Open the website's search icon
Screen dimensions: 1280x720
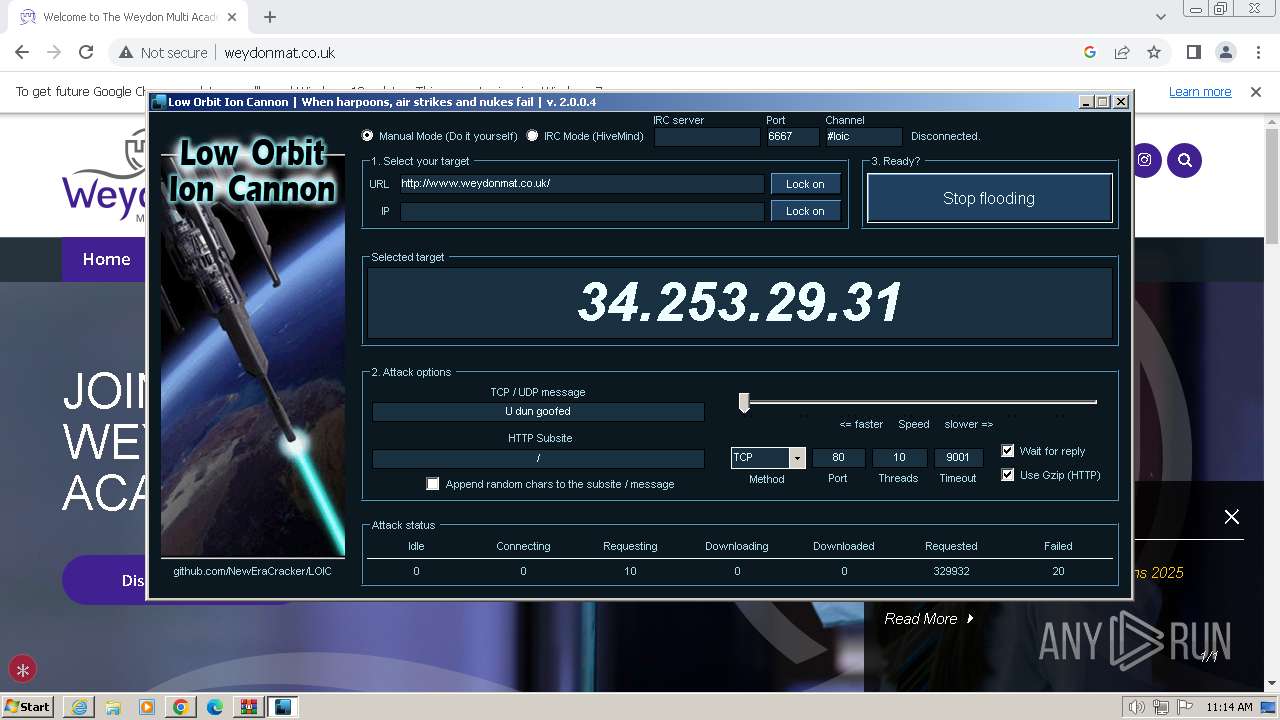1184,160
